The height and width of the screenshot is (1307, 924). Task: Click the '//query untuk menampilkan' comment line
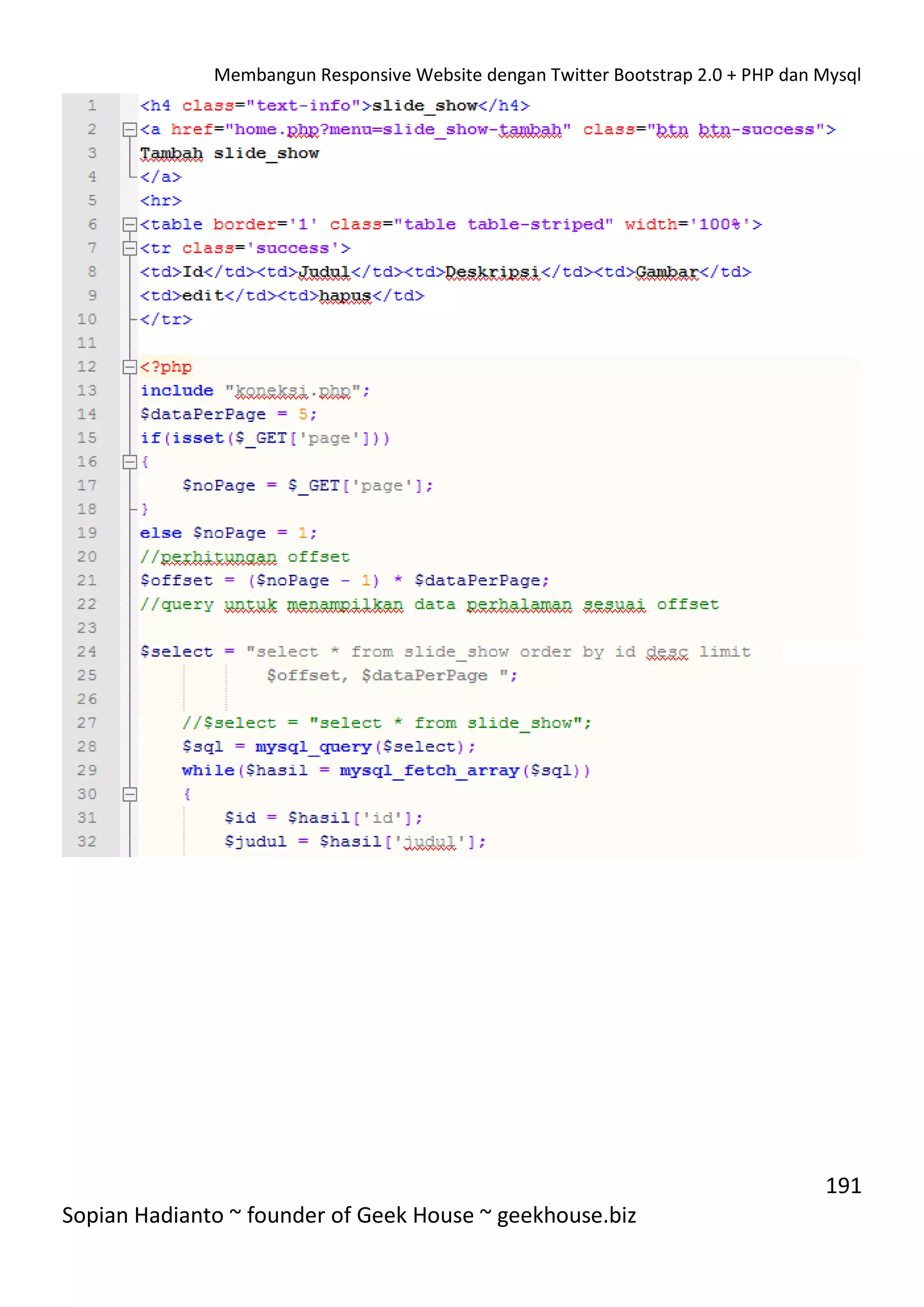tap(430, 605)
